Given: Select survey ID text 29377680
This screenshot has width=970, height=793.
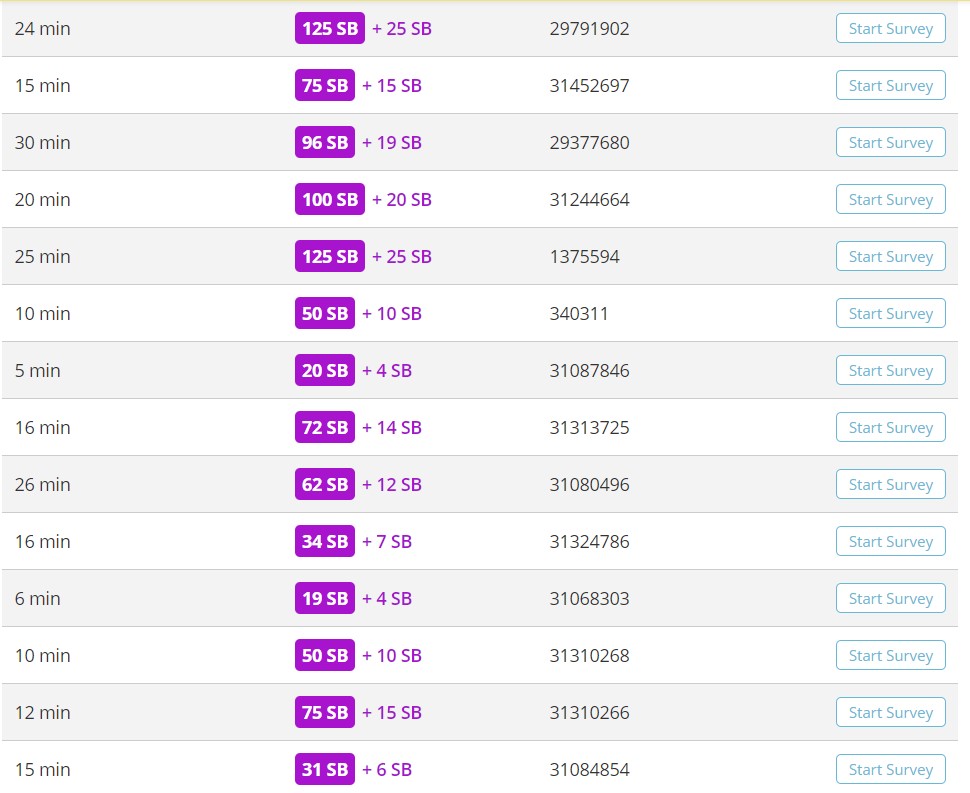Looking at the screenshot, I should tap(590, 142).
